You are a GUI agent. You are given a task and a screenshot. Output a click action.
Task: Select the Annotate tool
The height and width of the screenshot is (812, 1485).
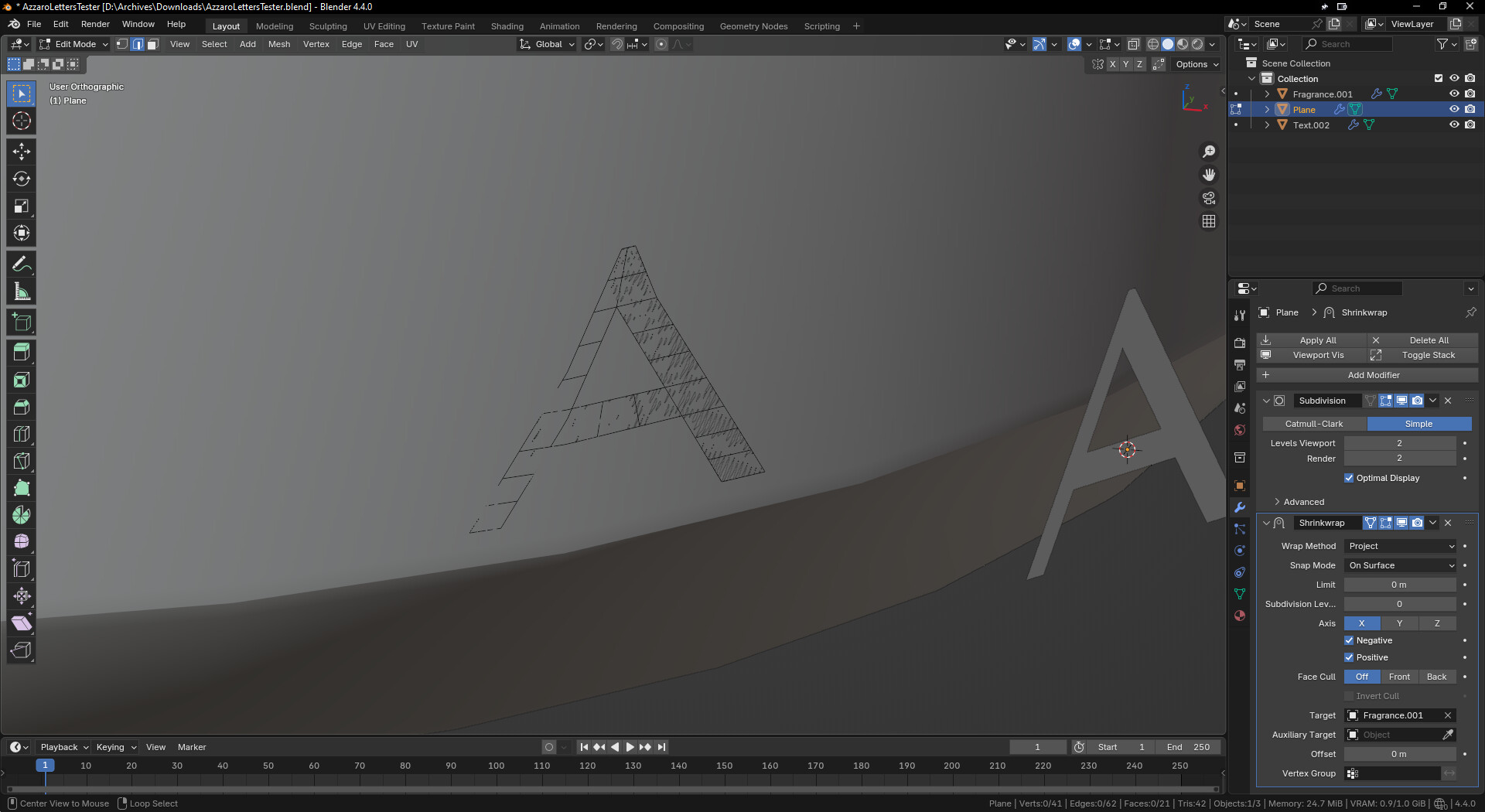click(x=22, y=264)
